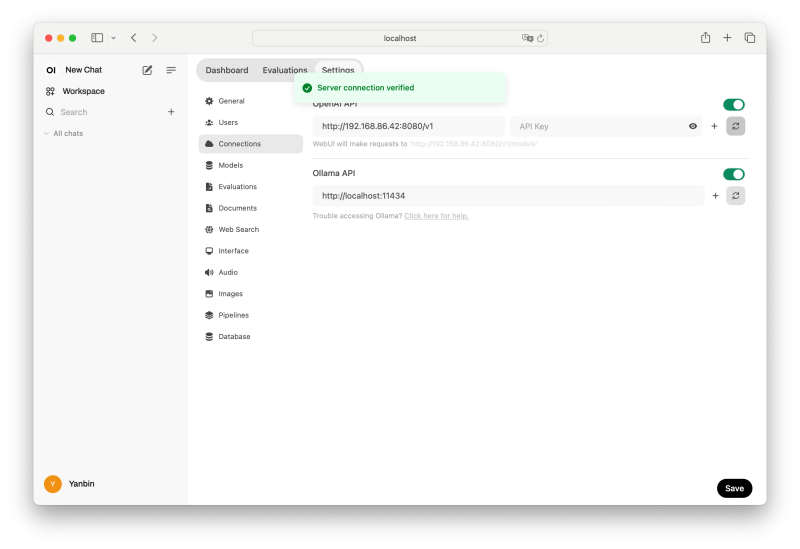Click the new chat edit pencil icon
Viewport: 800px width, 549px height.
[x=148, y=70]
